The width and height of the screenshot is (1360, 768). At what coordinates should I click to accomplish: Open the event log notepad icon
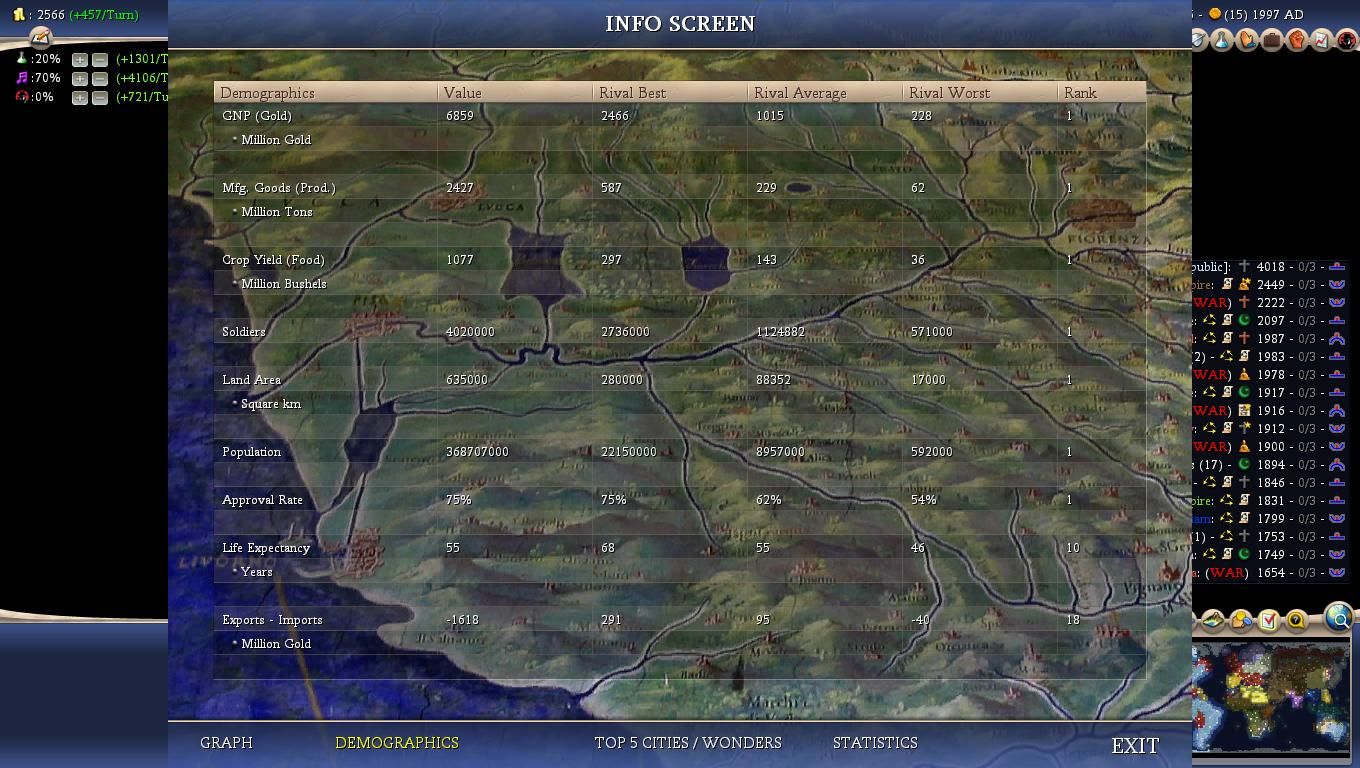(x=40, y=37)
